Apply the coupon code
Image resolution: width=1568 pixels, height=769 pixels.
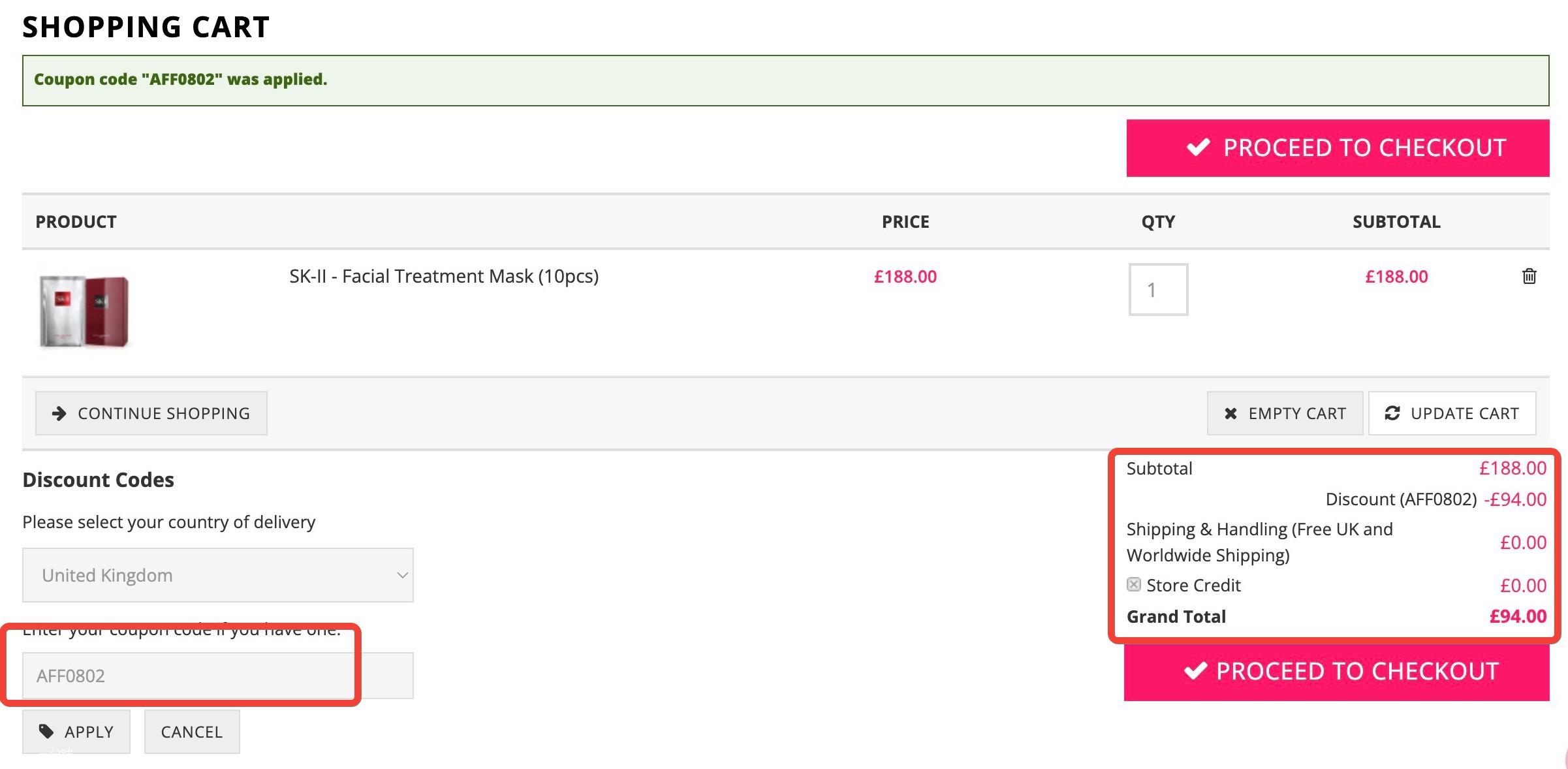click(76, 732)
